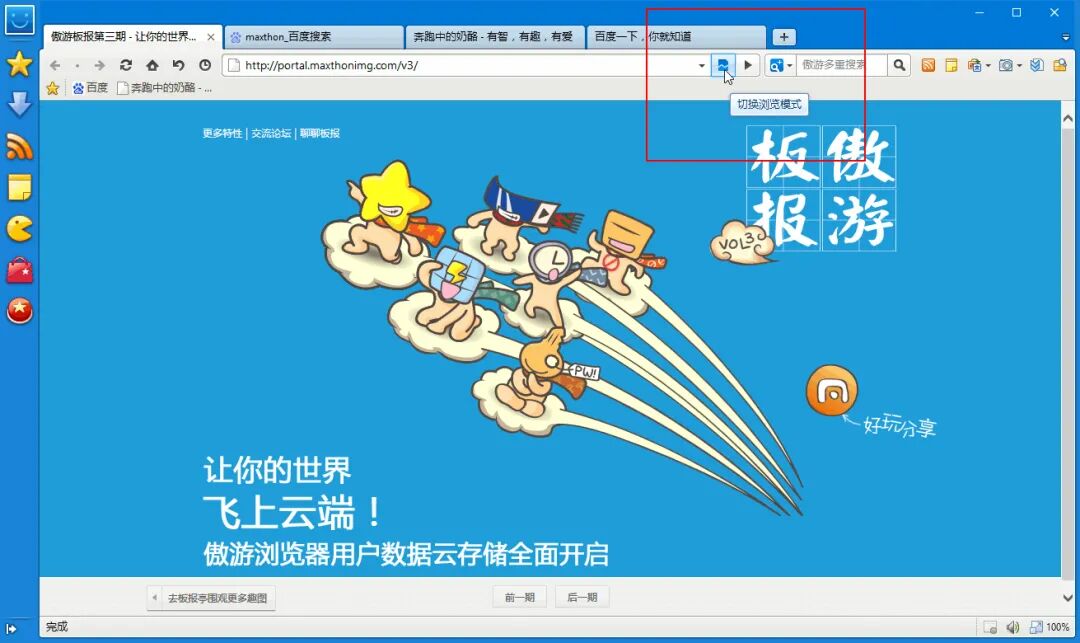The image size is (1080, 643).
Task: Click the Maxthon multi-search input box
Action: [x=842, y=65]
